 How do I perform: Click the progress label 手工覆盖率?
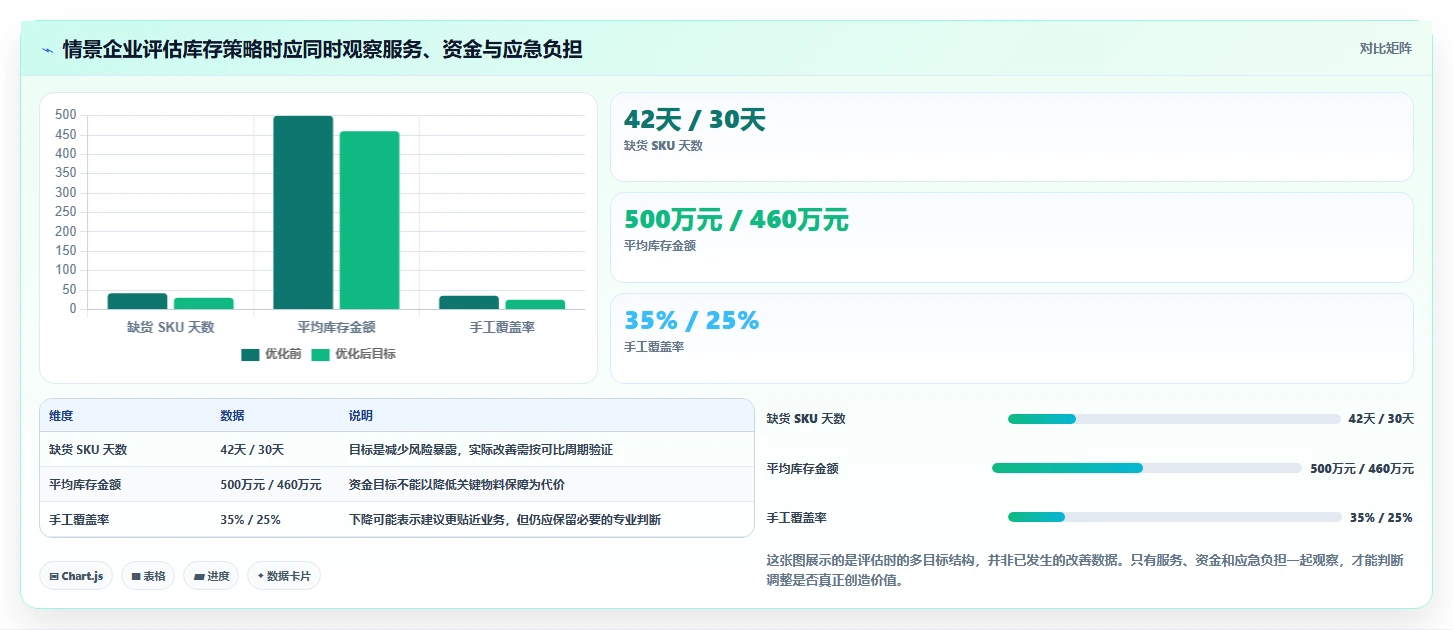coord(797,517)
